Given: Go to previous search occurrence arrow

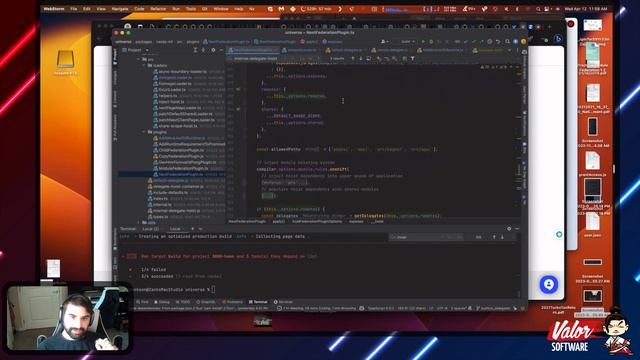Looking at the screenshot, I should (353, 58).
